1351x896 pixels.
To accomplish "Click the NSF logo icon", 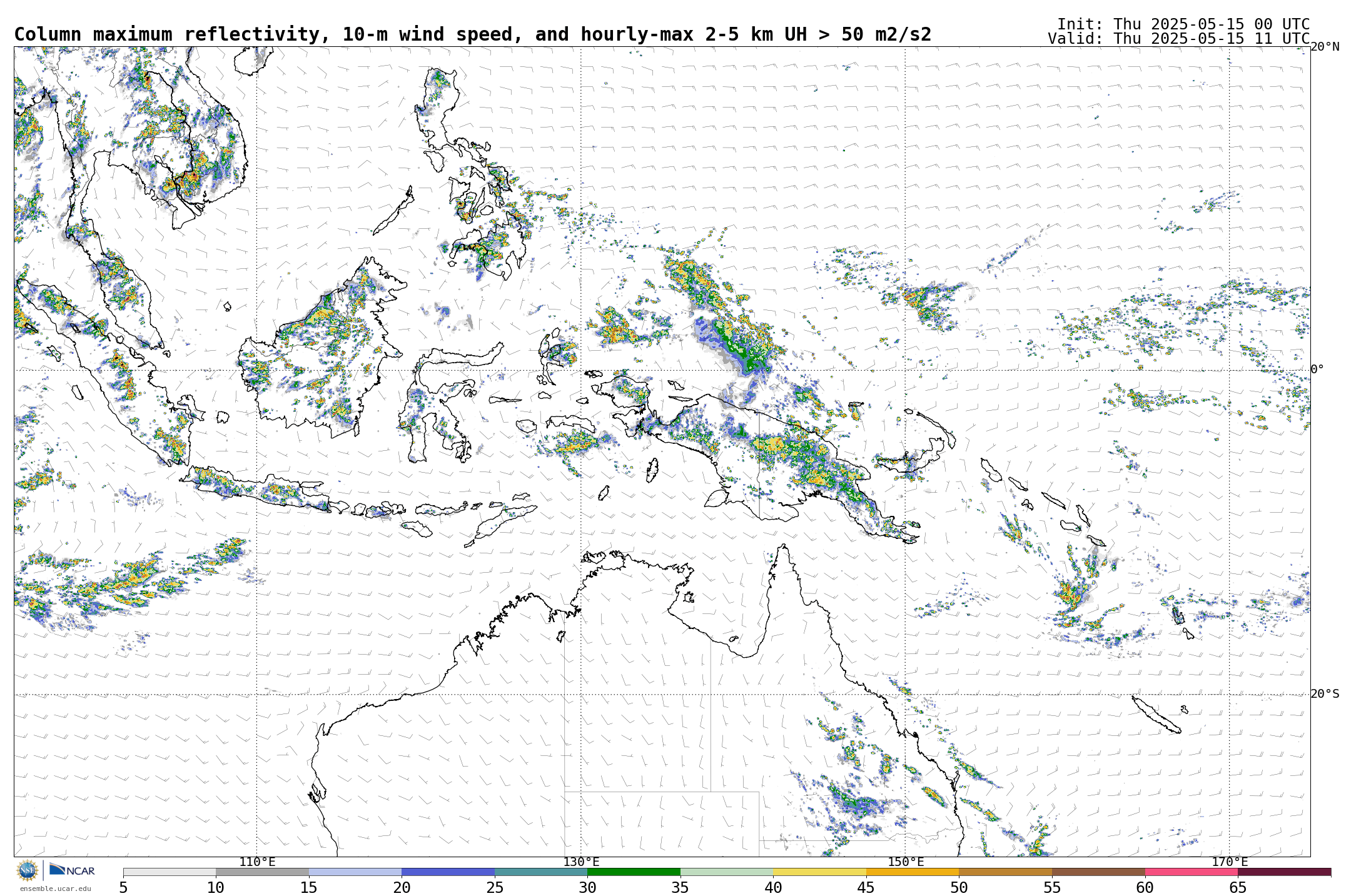I will (28, 870).
